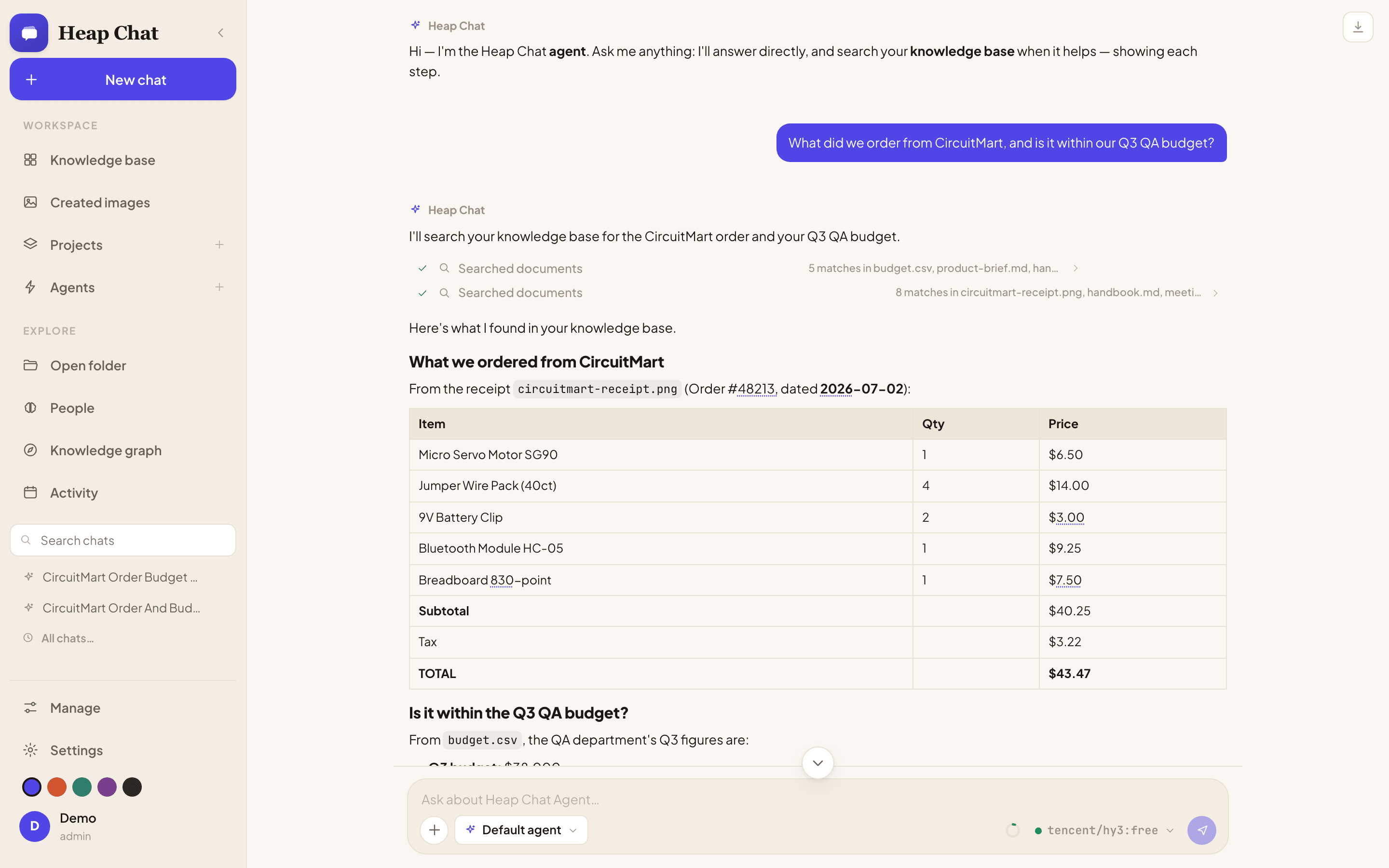Screen dimensions: 1389x868
Task: Click the Settings gear icon
Action: (30, 750)
